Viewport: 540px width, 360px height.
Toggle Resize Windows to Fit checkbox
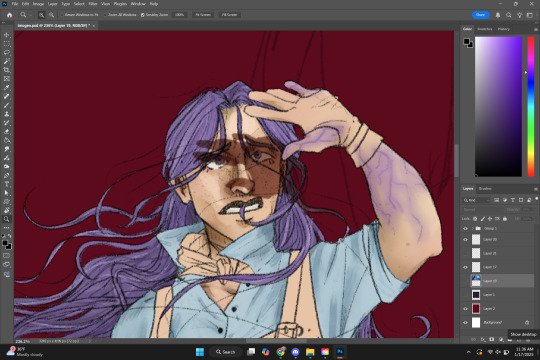tap(62, 15)
